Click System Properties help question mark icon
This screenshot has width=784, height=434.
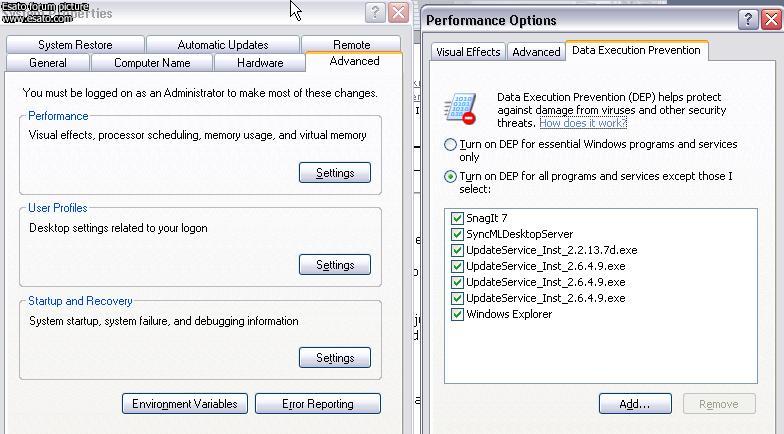375,12
